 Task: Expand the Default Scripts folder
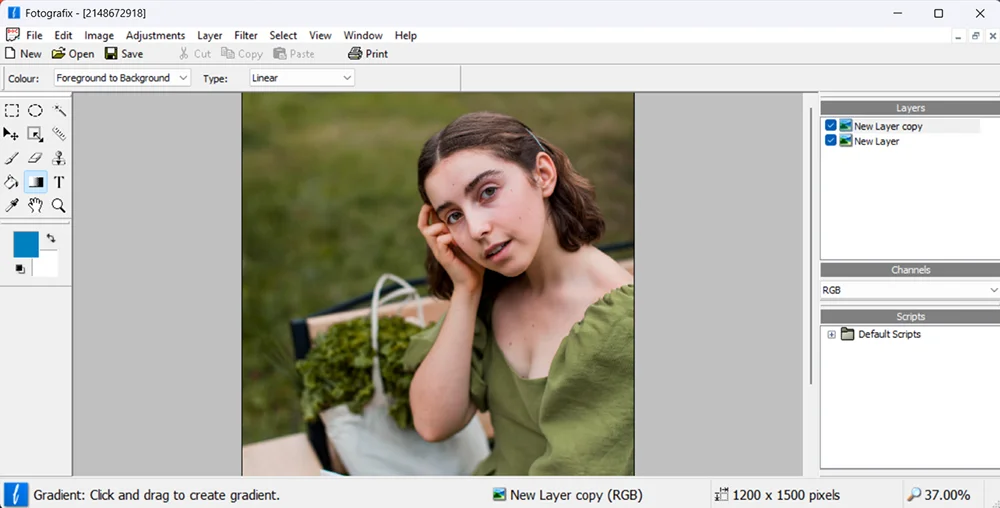click(x=831, y=334)
